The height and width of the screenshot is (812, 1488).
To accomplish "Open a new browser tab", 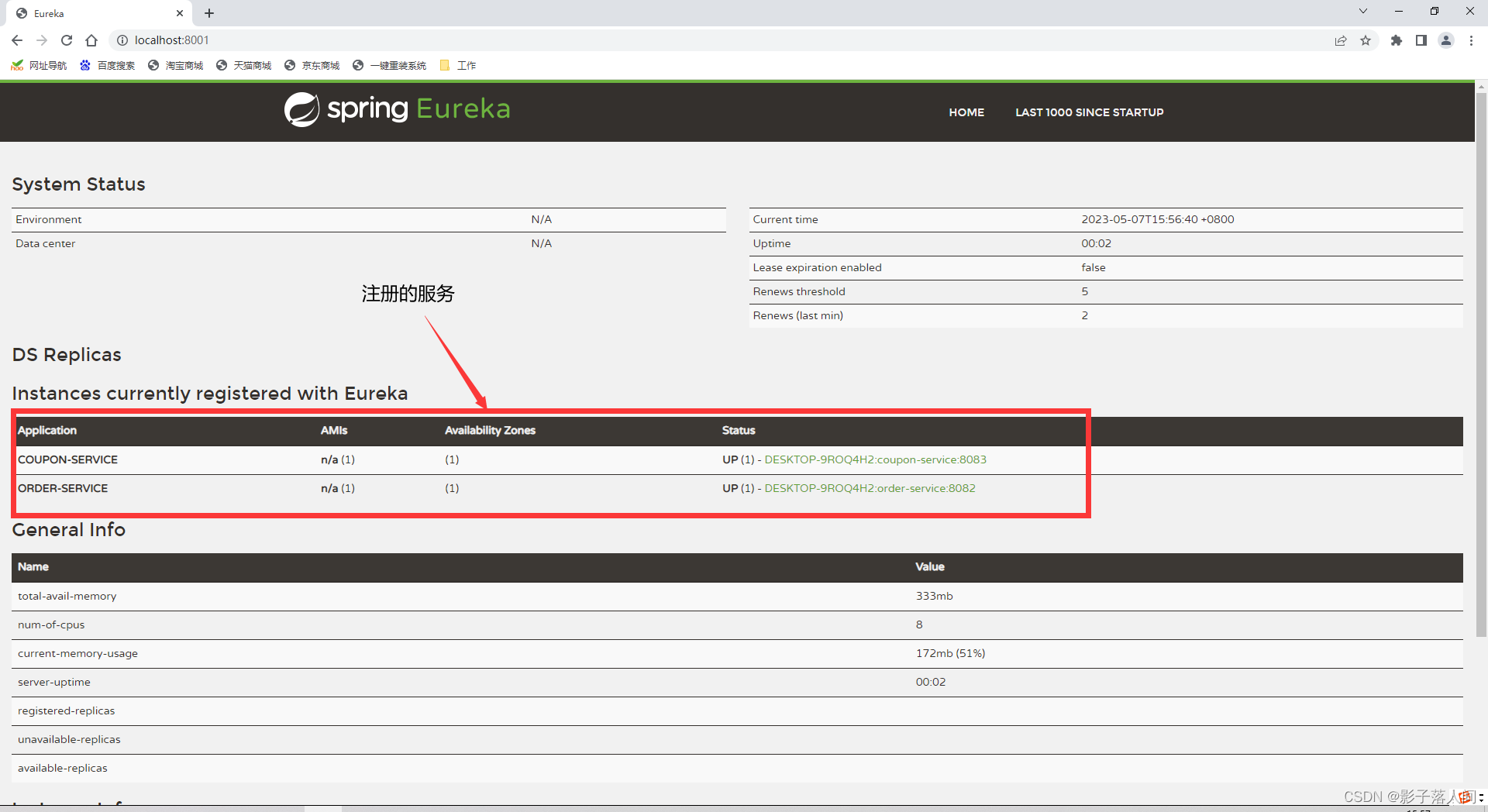I will coord(209,13).
